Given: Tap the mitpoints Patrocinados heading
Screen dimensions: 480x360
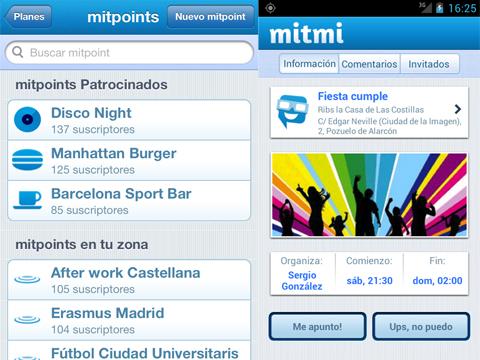Looking at the screenshot, I should [91, 84].
